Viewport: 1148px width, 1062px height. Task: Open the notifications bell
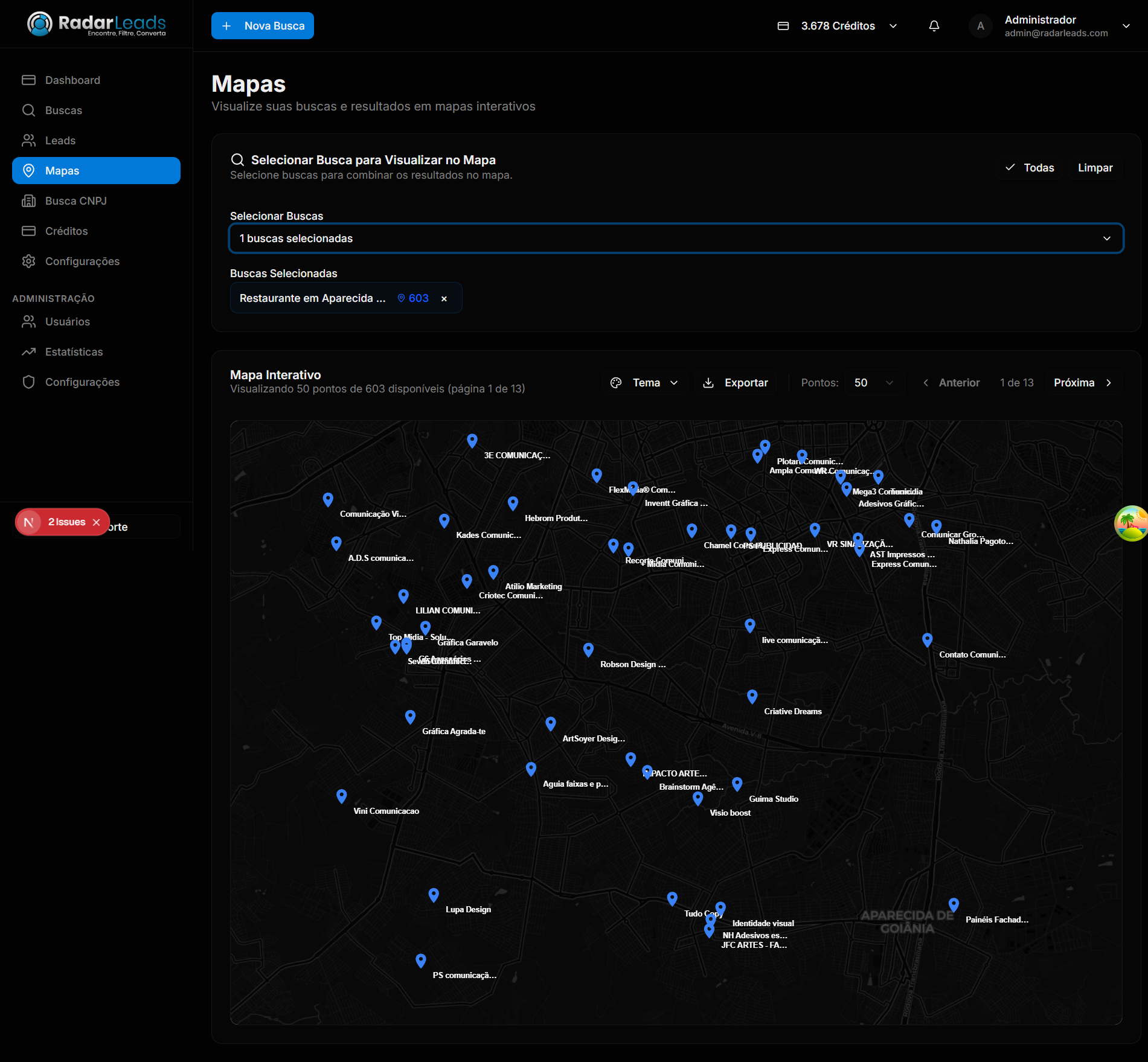934,26
